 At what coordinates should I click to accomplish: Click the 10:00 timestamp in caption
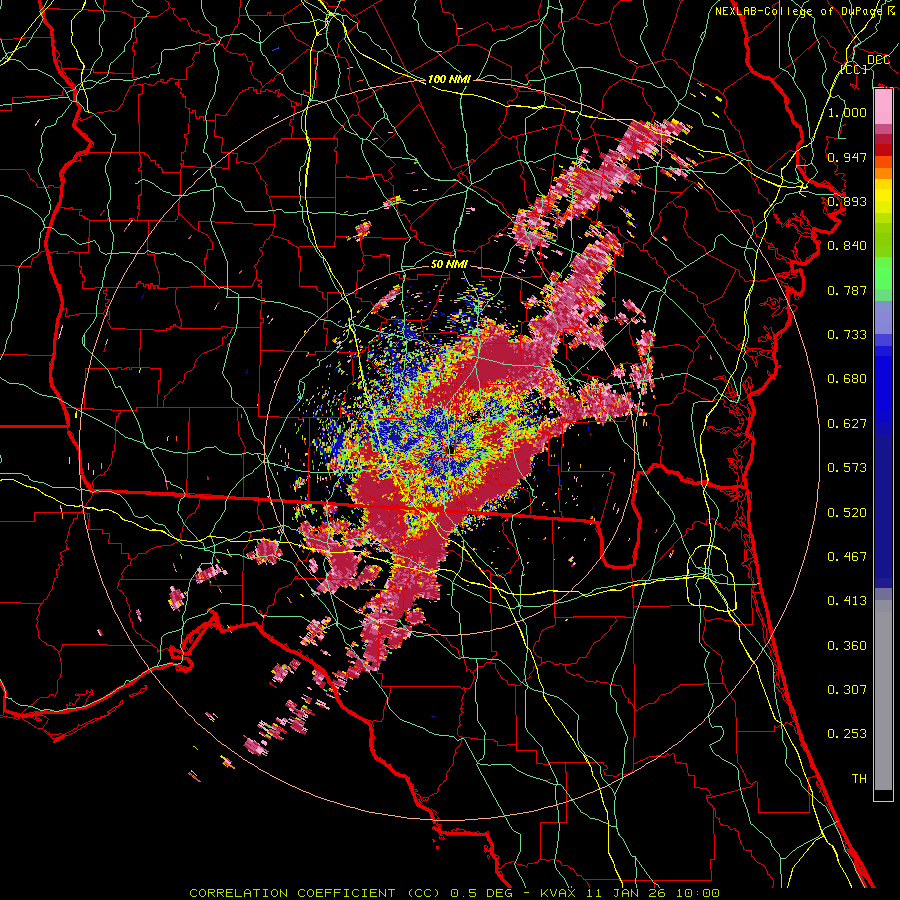[x=697, y=893]
